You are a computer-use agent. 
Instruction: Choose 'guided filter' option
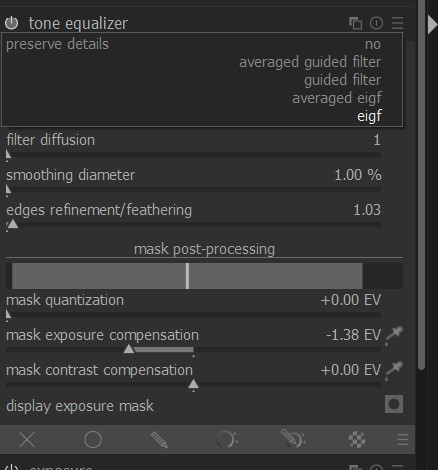point(342,80)
